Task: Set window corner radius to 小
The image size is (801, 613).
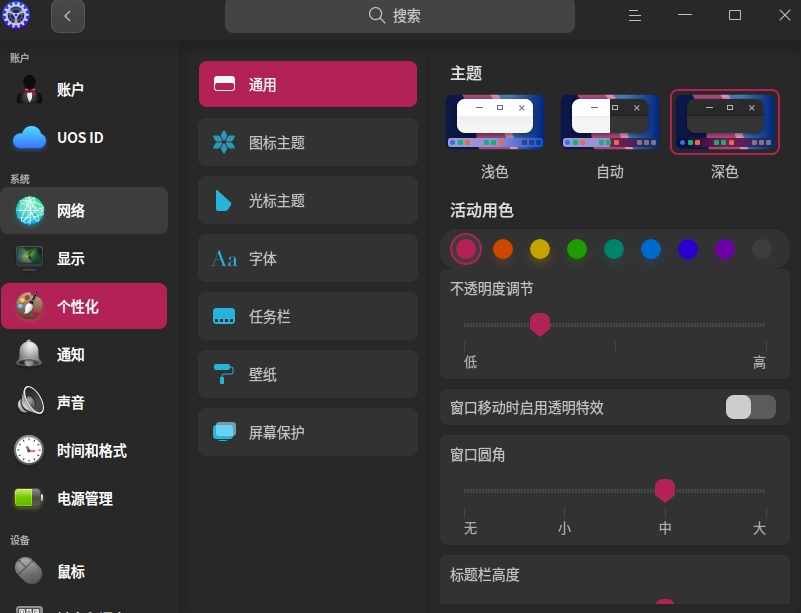Action: click(x=564, y=528)
